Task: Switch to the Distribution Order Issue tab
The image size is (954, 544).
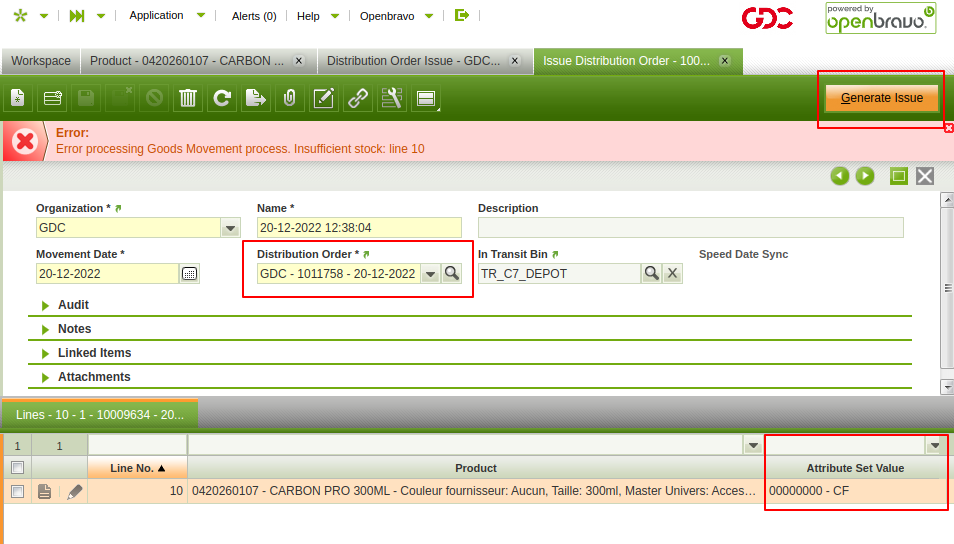Action: 413,61
